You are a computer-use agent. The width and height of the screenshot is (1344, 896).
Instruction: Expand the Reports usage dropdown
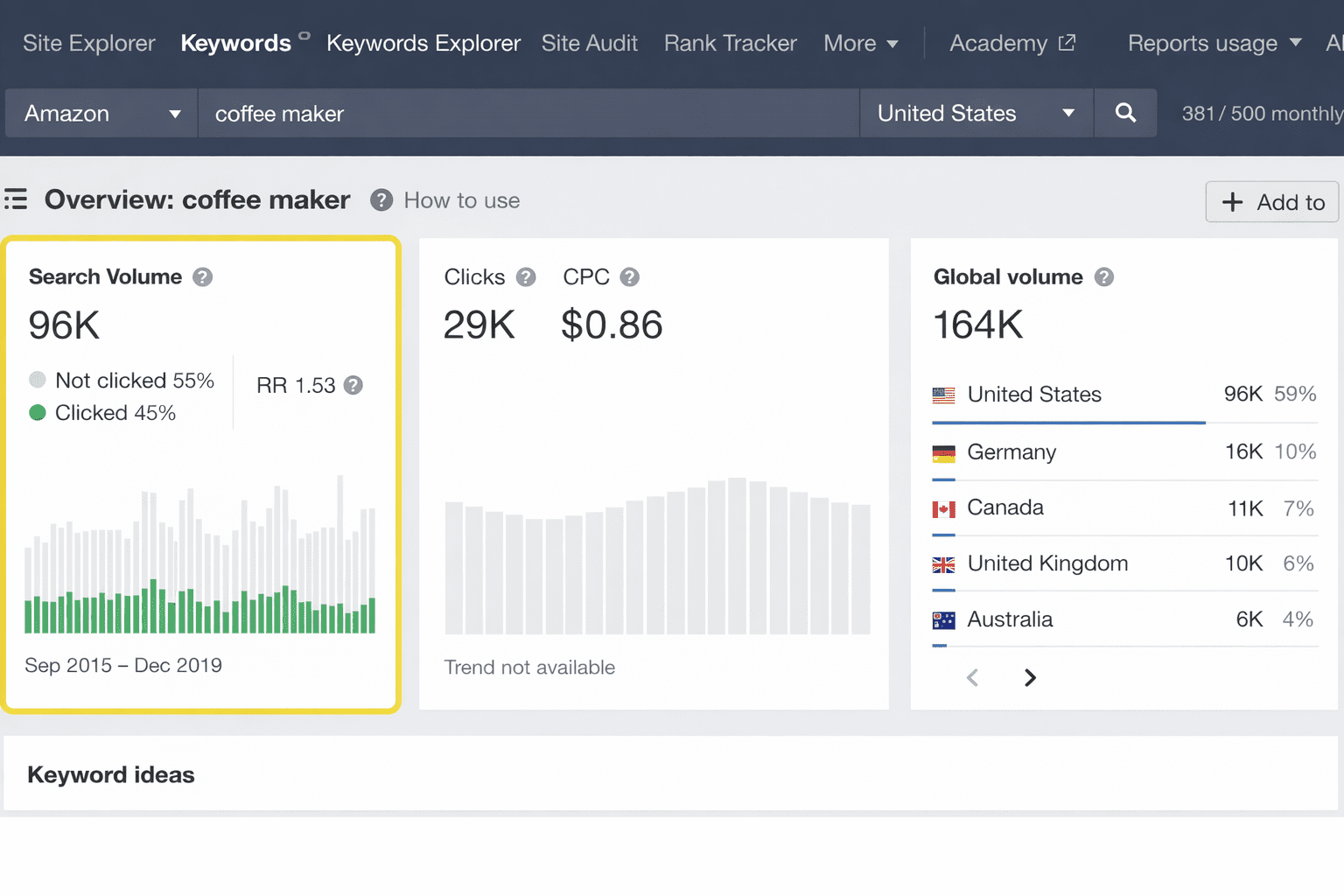point(1214,43)
